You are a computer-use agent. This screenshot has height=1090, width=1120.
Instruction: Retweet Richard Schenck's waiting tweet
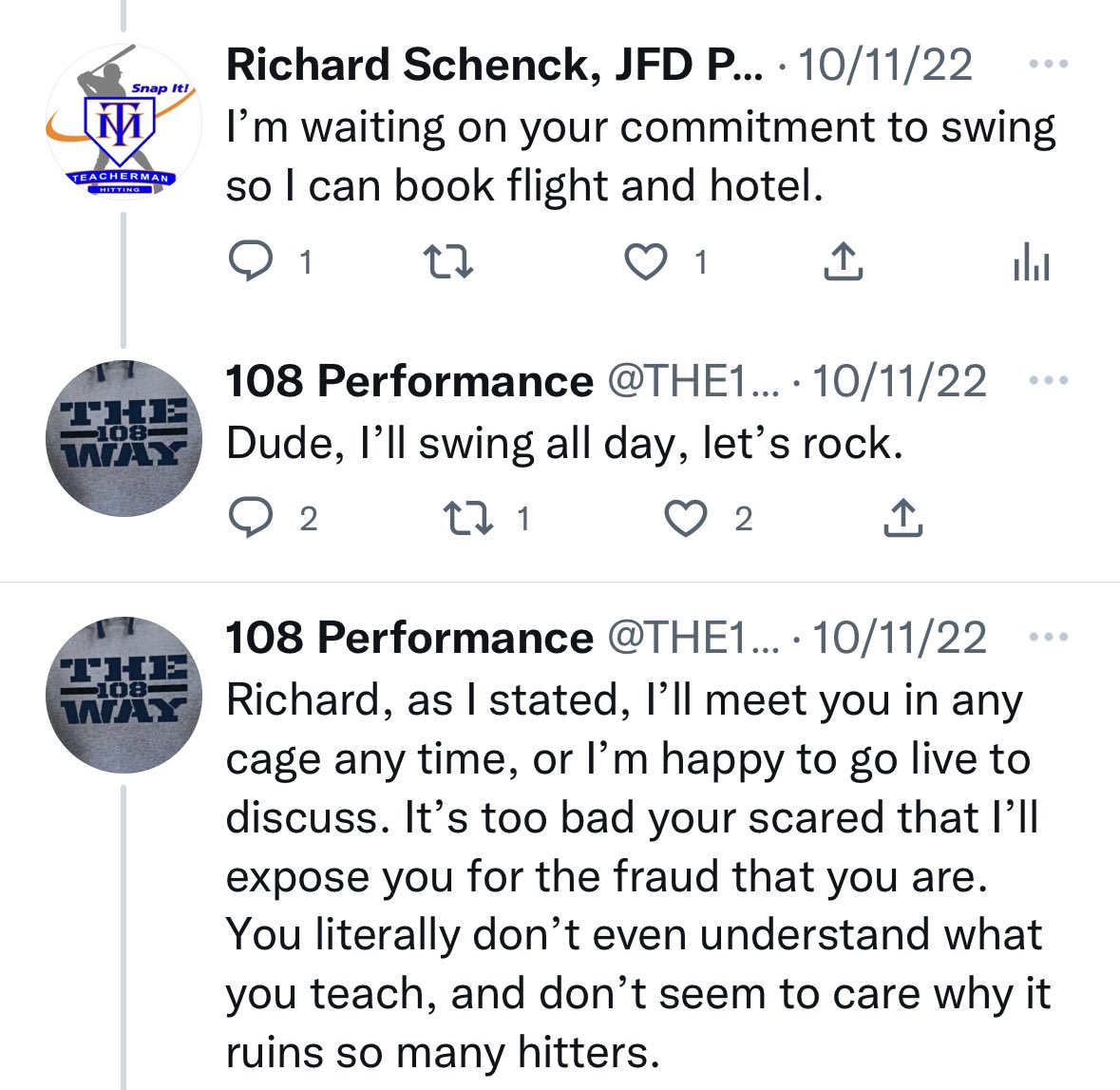pos(448,261)
